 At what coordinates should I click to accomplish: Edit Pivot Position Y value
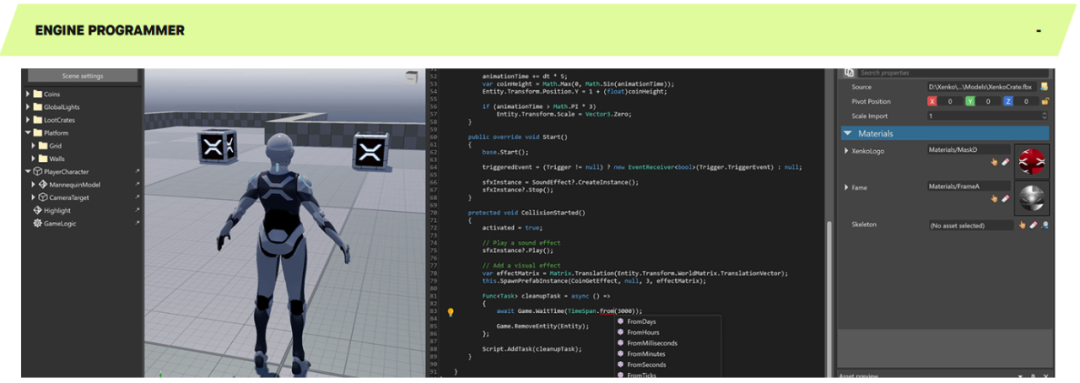point(988,101)
